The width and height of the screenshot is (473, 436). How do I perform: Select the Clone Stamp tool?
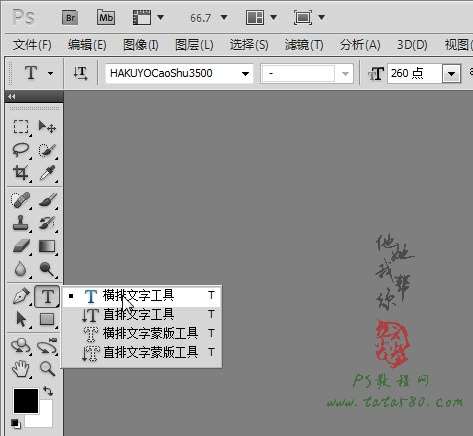click(x=21, y=223)
